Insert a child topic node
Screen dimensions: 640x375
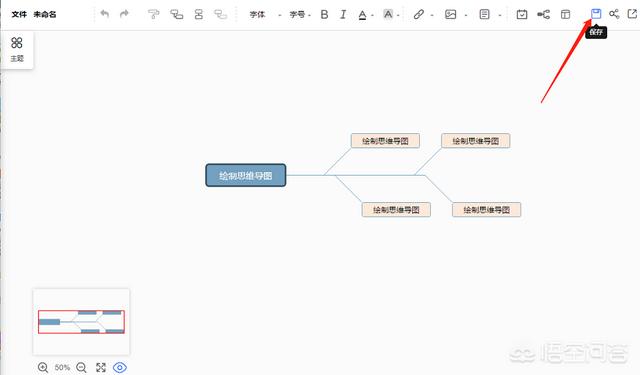pyautogui.click(x=176, y=14)
